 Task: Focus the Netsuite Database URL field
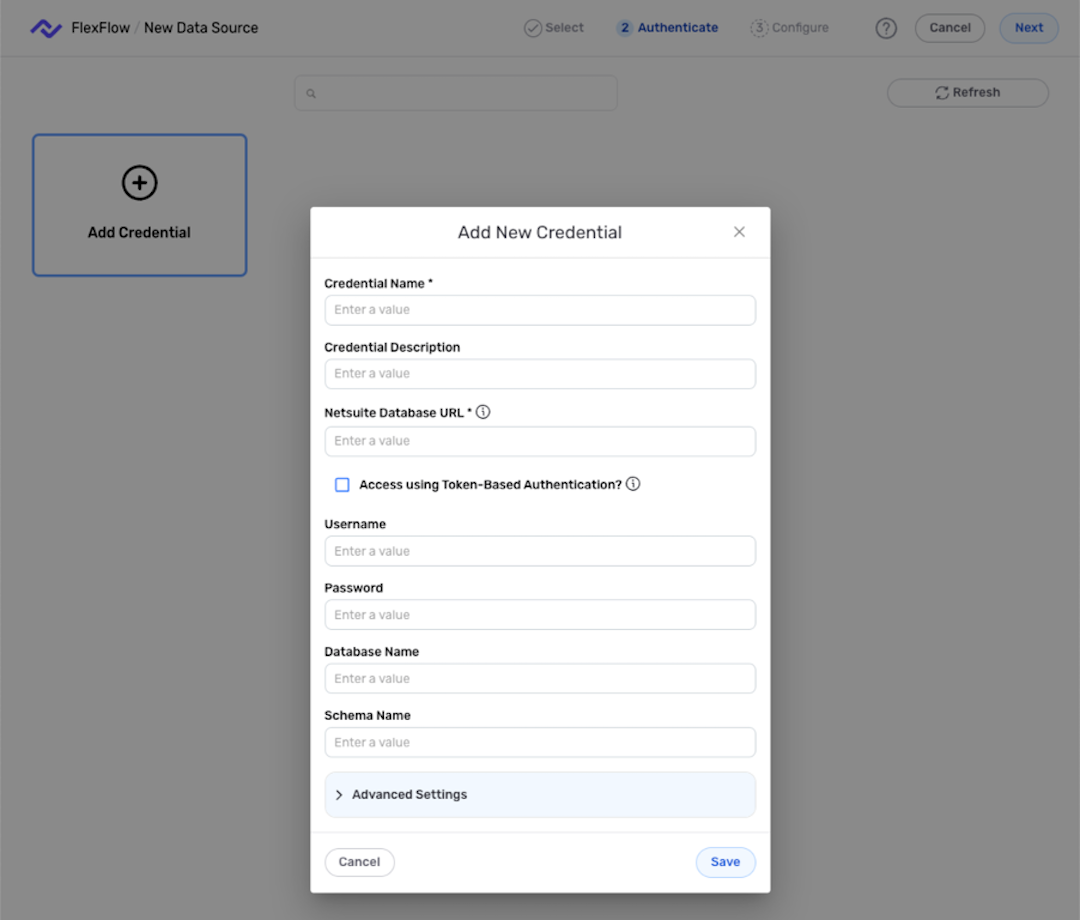540,441
